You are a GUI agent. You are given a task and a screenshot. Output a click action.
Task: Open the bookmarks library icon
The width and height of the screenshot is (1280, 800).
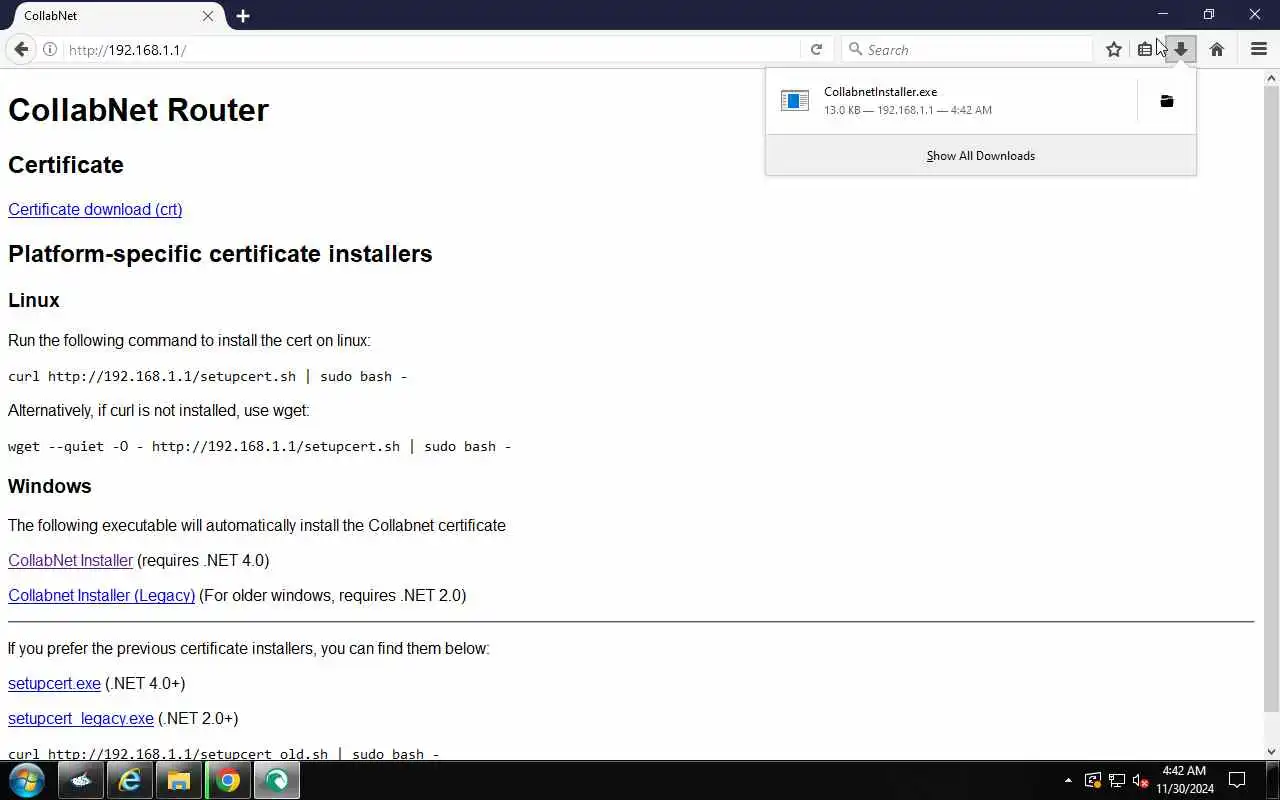pos(1145,49)
